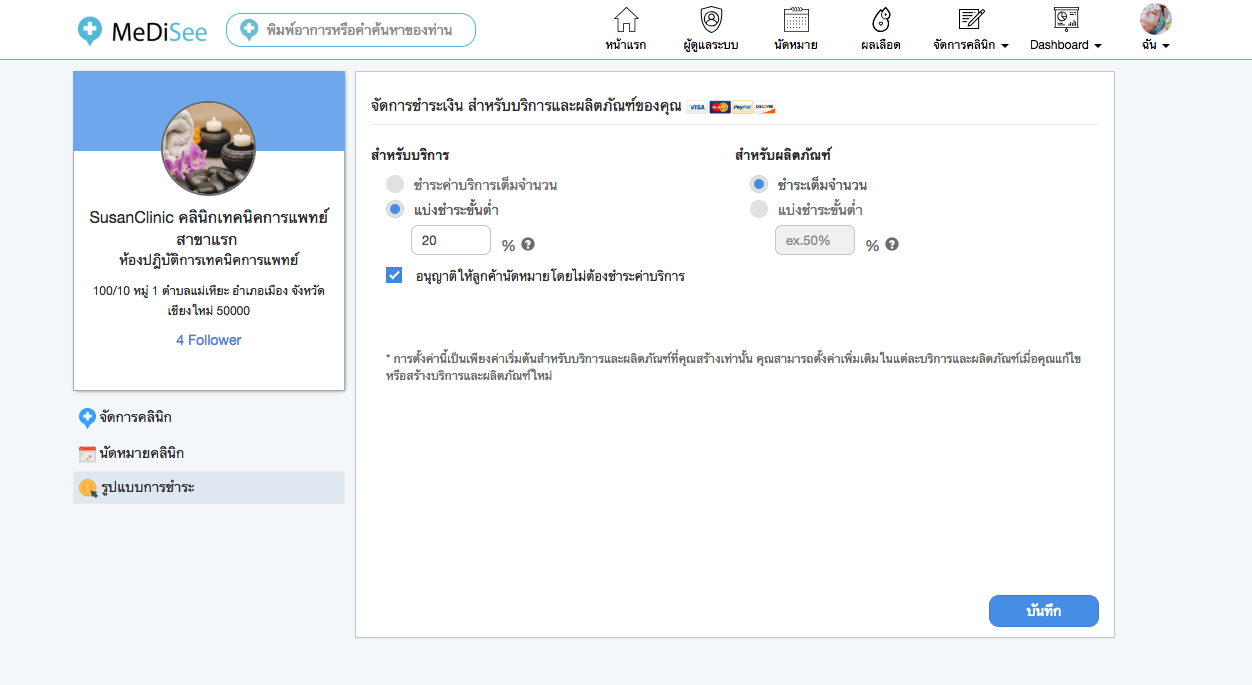1252x685 pixels.
Task: Select minimum installment radio for products
Action: 759,209
